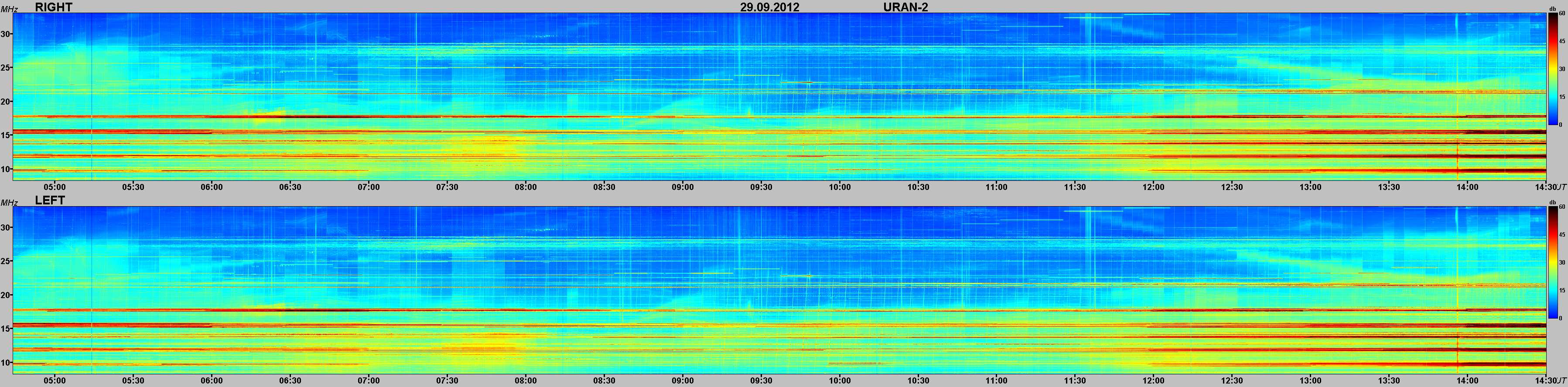The width and height of the screenshot is (1568, 387).
Task: Click the "08:00" time label under the LEFT panel
Action: click(x=526, y=381)
